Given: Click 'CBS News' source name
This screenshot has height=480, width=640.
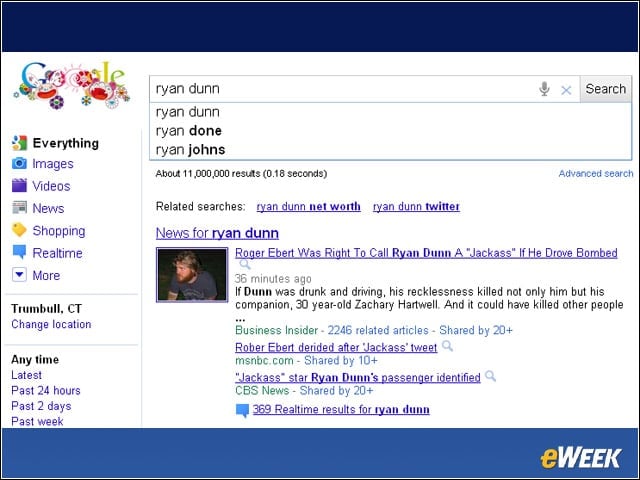Looking at the screenshot, I should [262, 391].
